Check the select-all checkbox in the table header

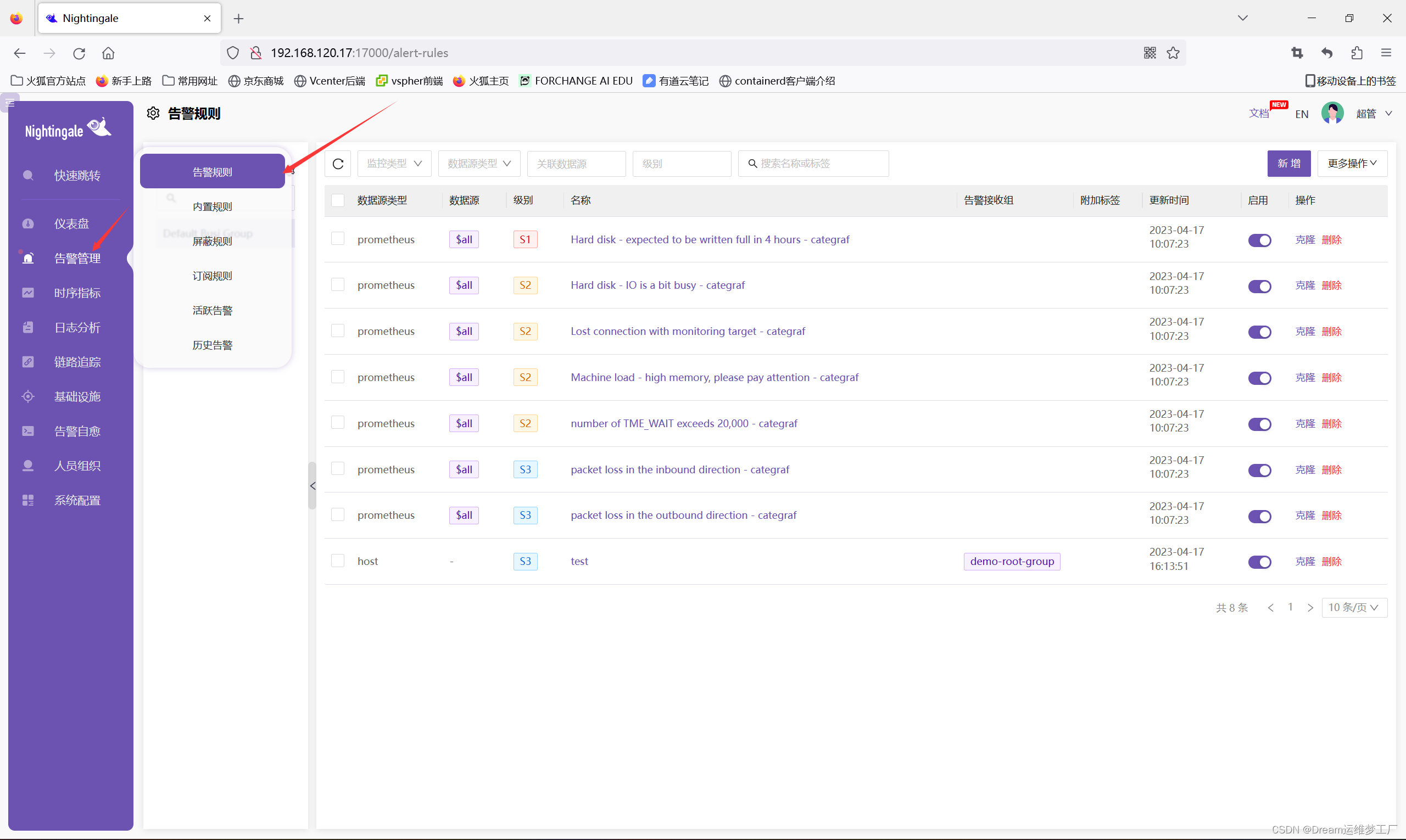[x=338, y=200]
